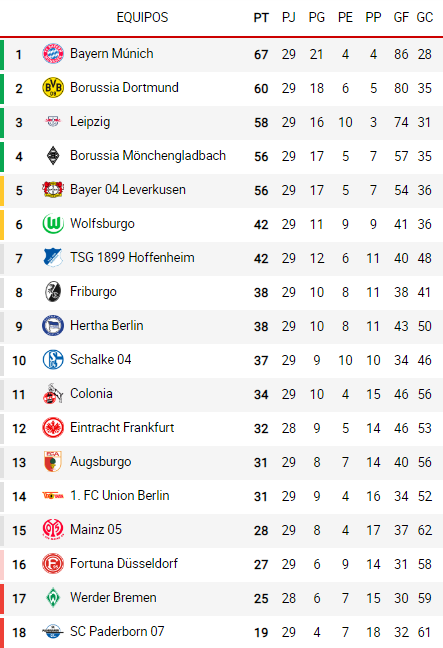
Task: Sort by the PT points column header
Action: tap(261, 18)
